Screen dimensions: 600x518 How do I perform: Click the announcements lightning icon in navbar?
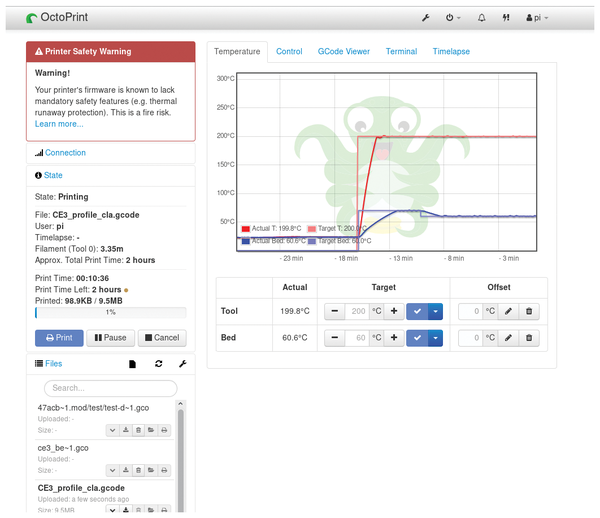click(x=506, y=18)
